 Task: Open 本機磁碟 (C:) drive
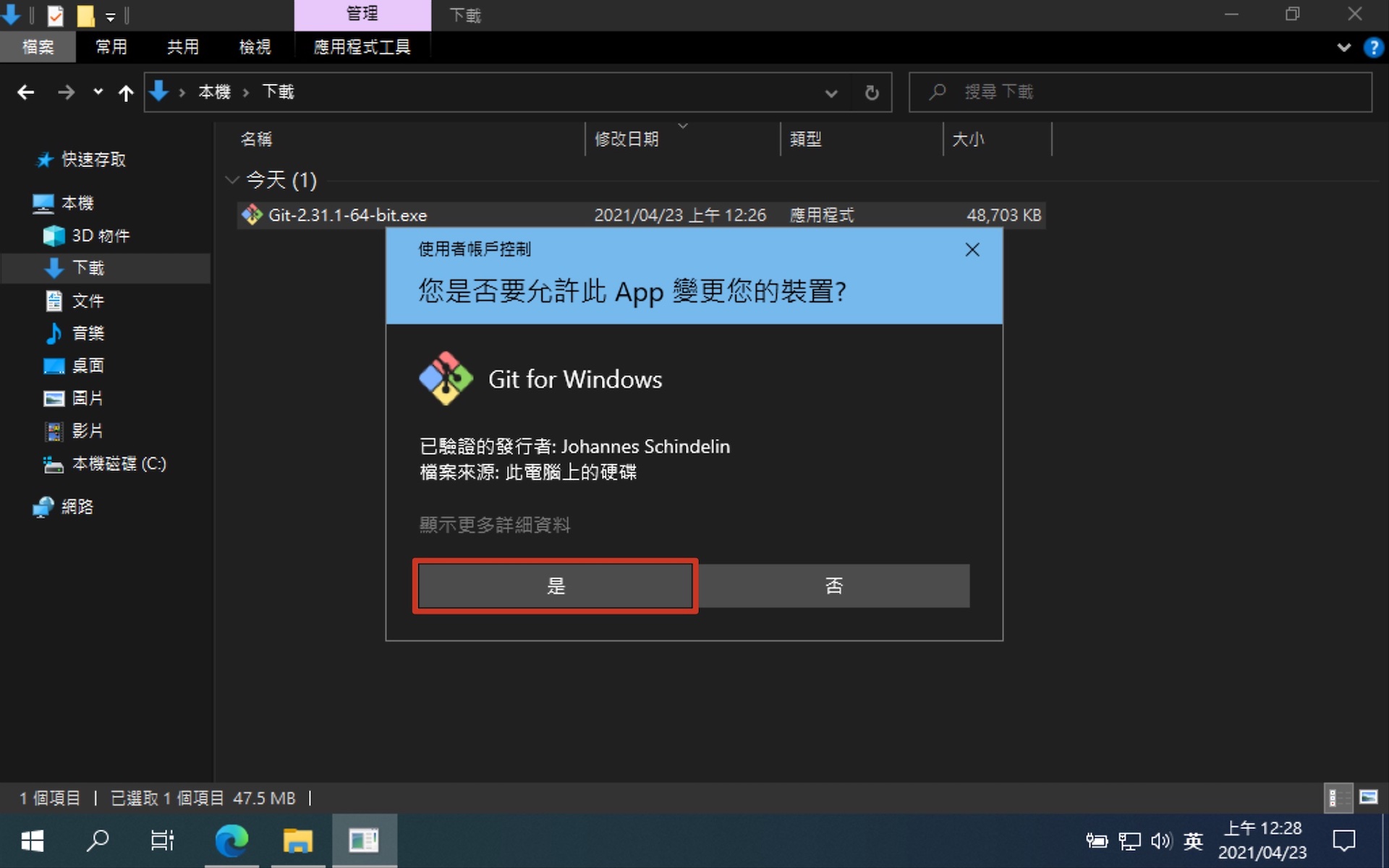click(119, 464)
